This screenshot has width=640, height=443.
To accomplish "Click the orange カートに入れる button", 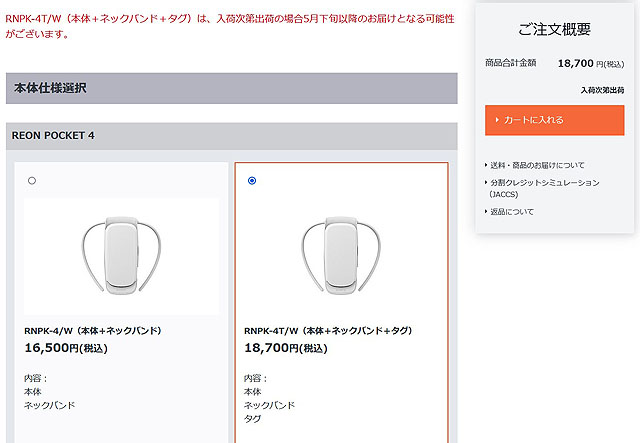I will point(554,120).
